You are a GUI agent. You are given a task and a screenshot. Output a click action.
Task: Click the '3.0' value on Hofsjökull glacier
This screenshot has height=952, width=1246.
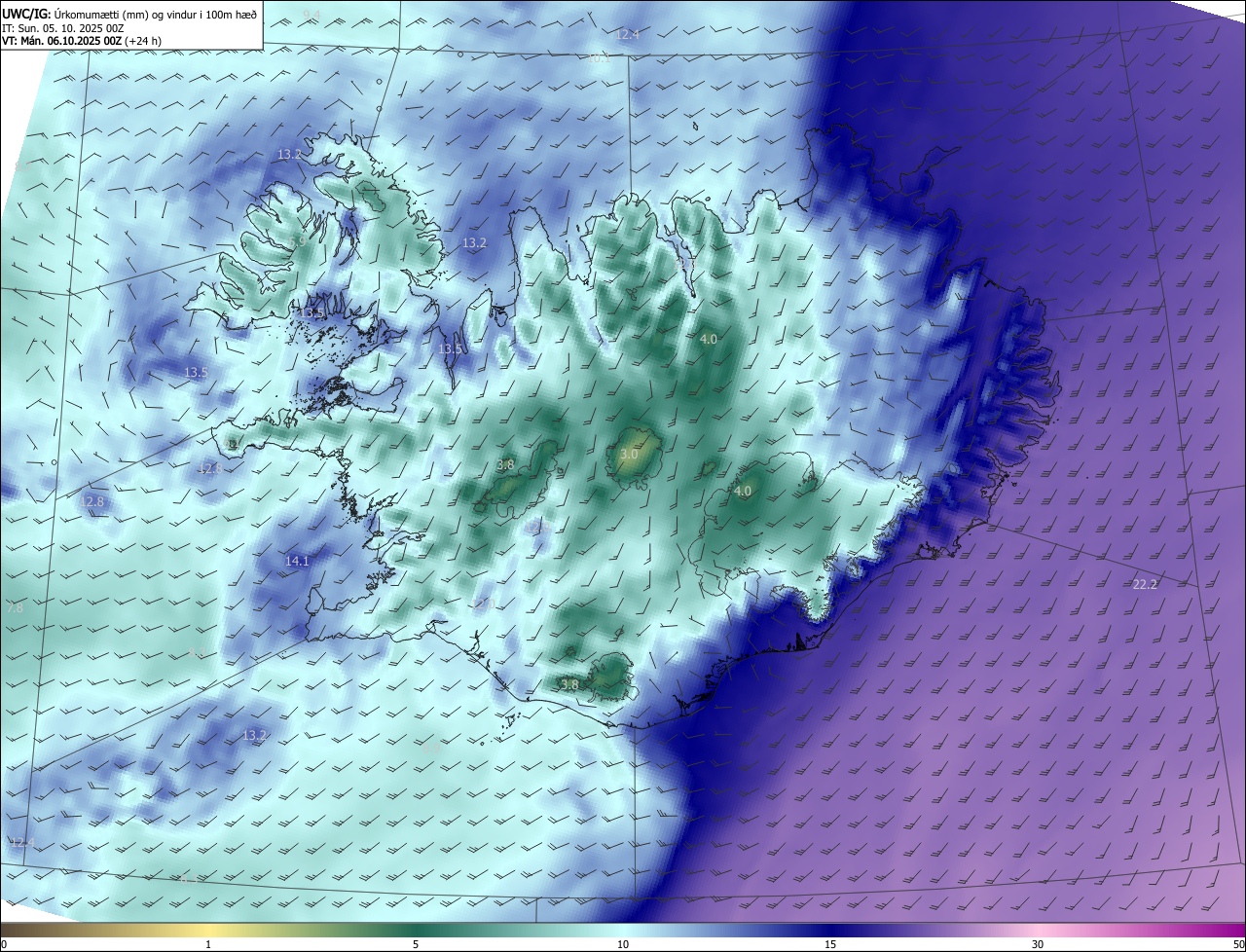[x=629, y=455]
